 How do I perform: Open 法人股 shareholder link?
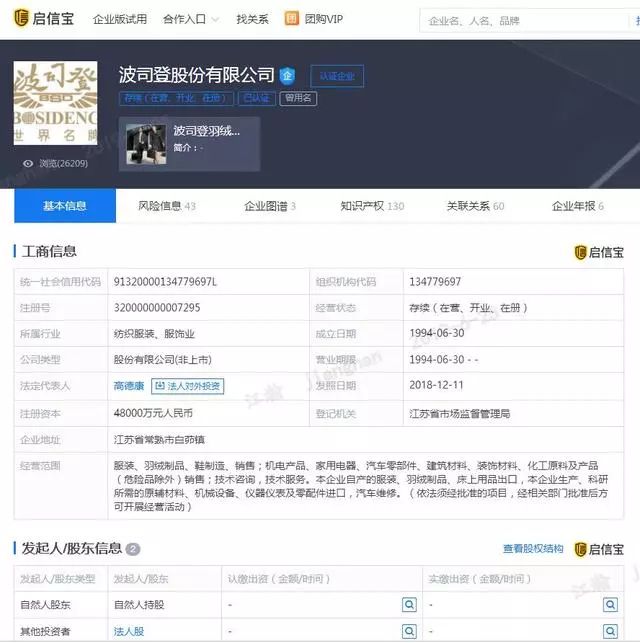[129, 632]
